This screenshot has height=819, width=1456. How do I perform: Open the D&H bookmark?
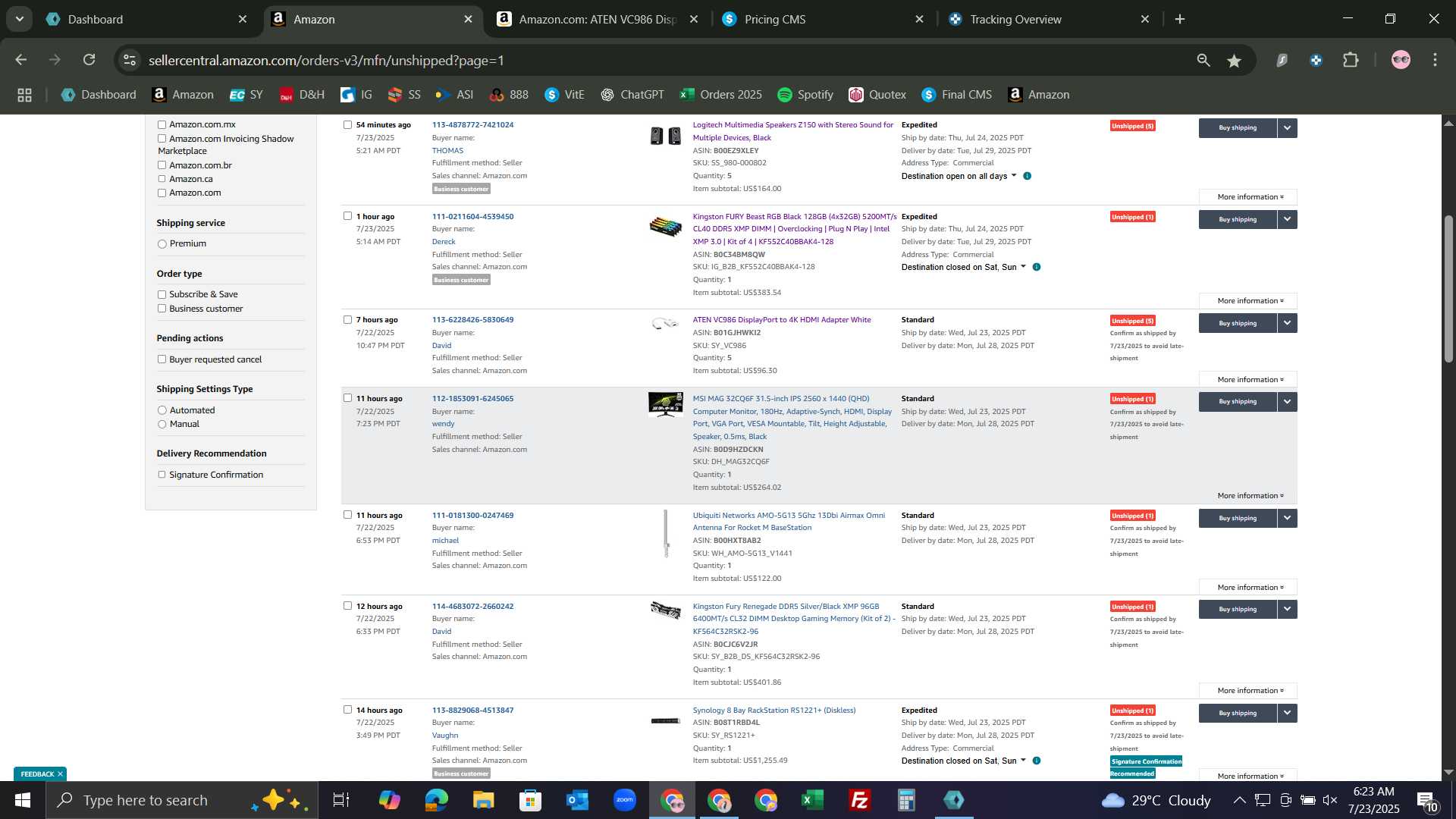pos(302,95)
